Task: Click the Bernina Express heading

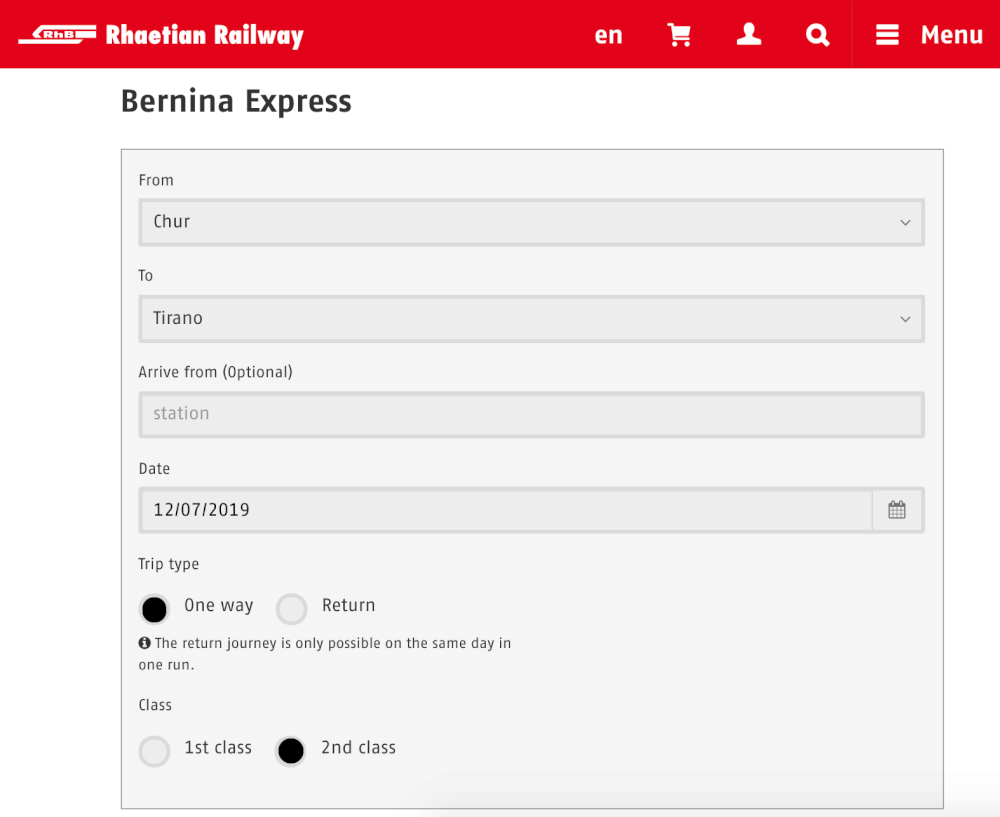Action: coord(236,101)
